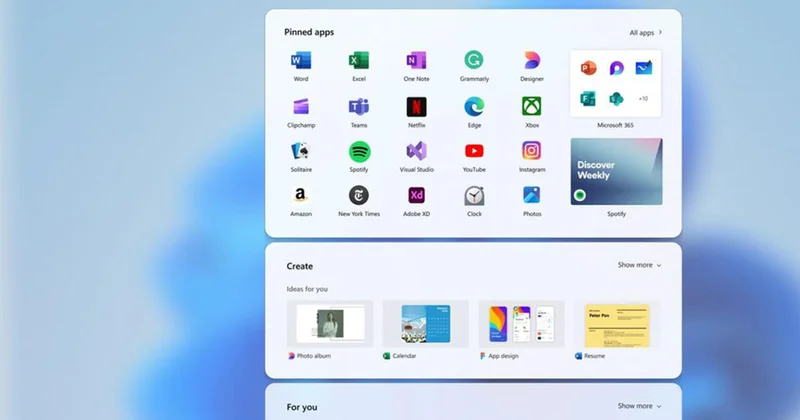This screenshot has height=420, width=800.
Task: Launch the Xbox app
Action: [532, 106]
